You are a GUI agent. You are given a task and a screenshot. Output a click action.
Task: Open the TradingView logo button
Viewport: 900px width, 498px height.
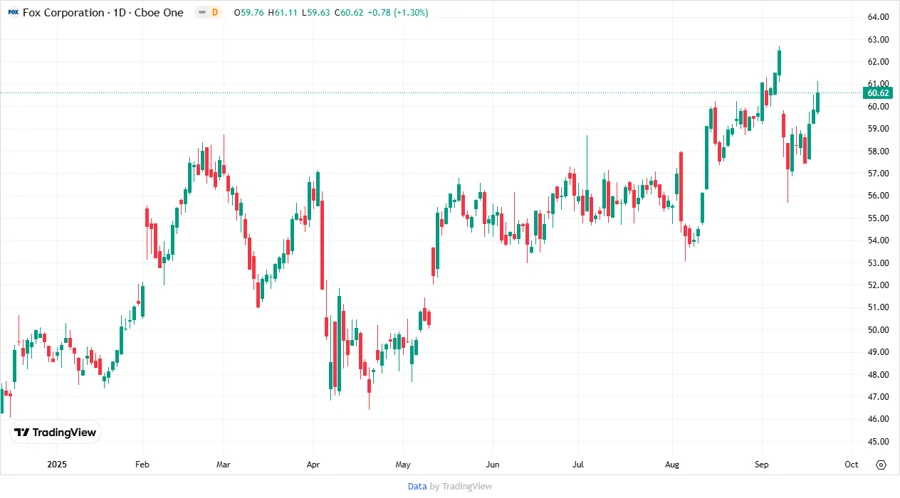56,432
